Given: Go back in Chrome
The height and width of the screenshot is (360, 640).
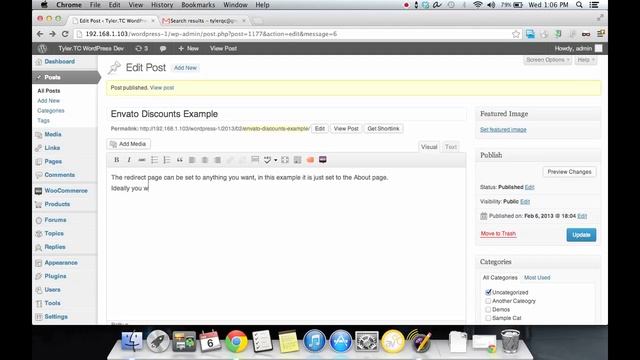Looking at the screenshot, I should pos(40,34).
